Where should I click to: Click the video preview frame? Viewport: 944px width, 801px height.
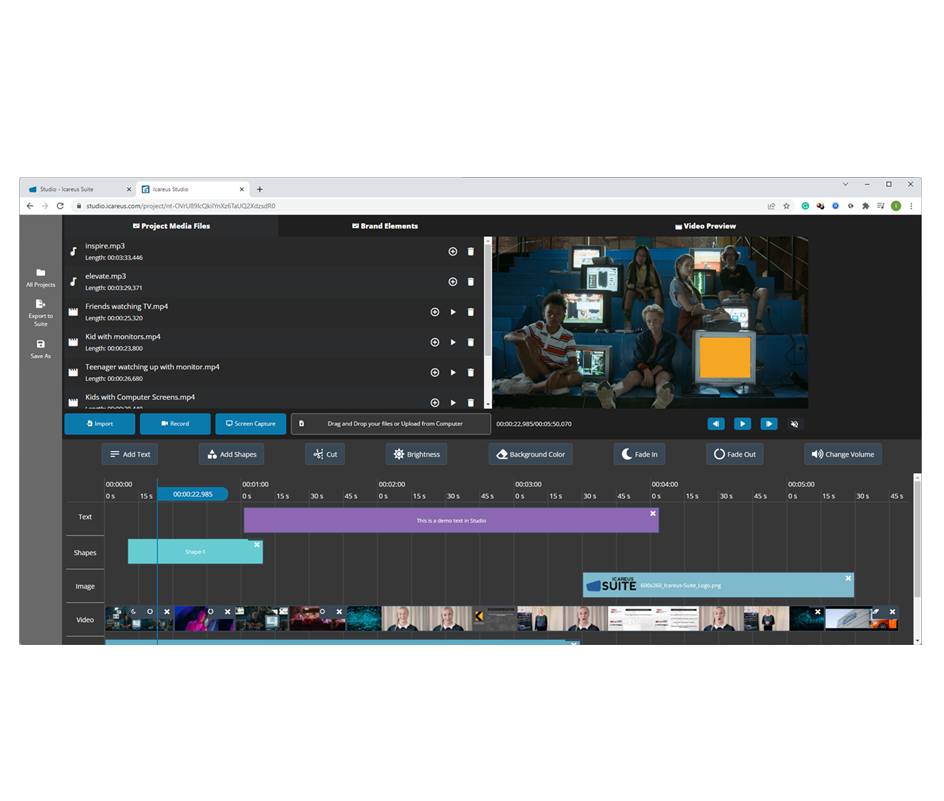(650, 323)
